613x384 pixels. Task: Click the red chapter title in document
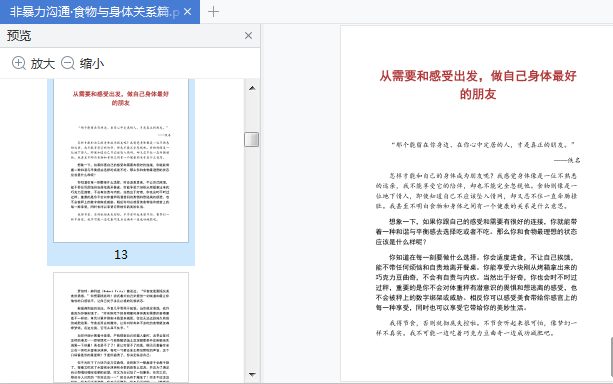click(x=478, y=84)
